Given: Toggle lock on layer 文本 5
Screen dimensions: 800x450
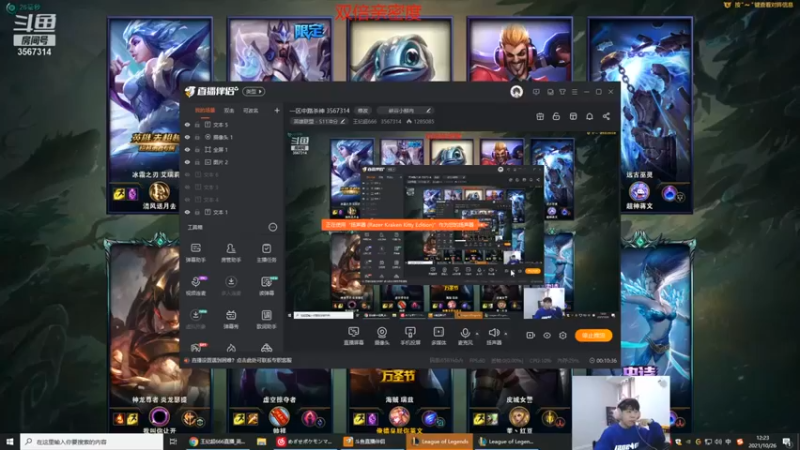Looking at the screenshot, I should [197, 124].
